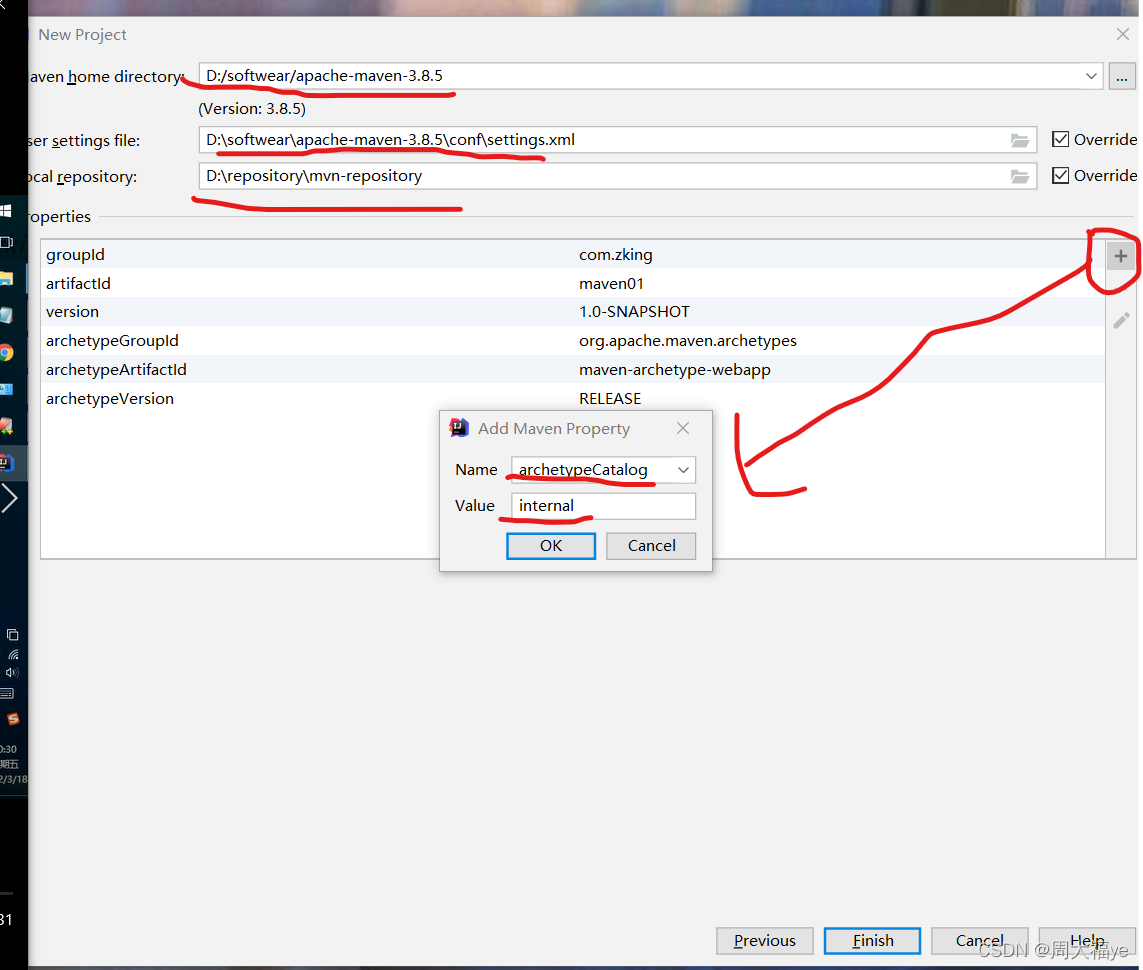Expand Maven home directory dropdown
This screenshot has width=1143, height=970.
1091,77
